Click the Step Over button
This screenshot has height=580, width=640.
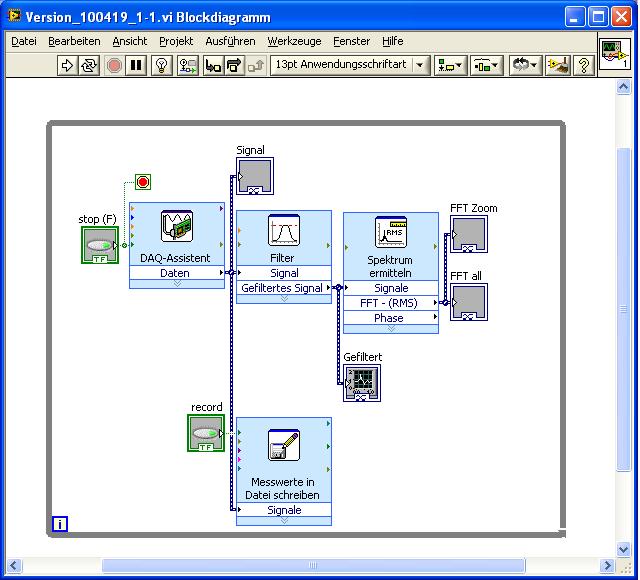[x=235, y=65]
